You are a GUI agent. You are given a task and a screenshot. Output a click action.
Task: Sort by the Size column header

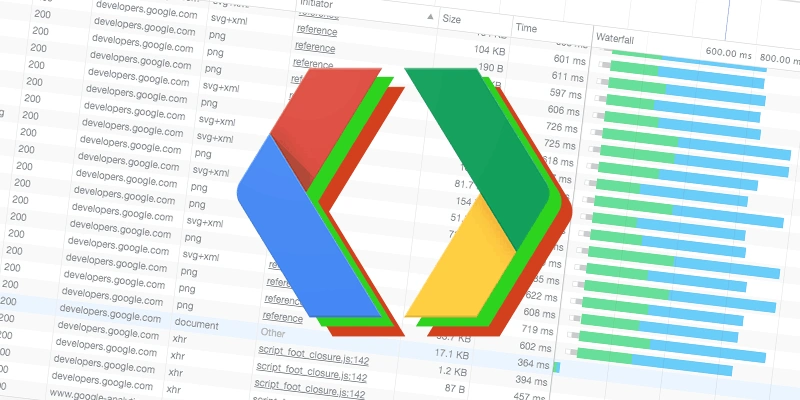[x=452, y=19]
